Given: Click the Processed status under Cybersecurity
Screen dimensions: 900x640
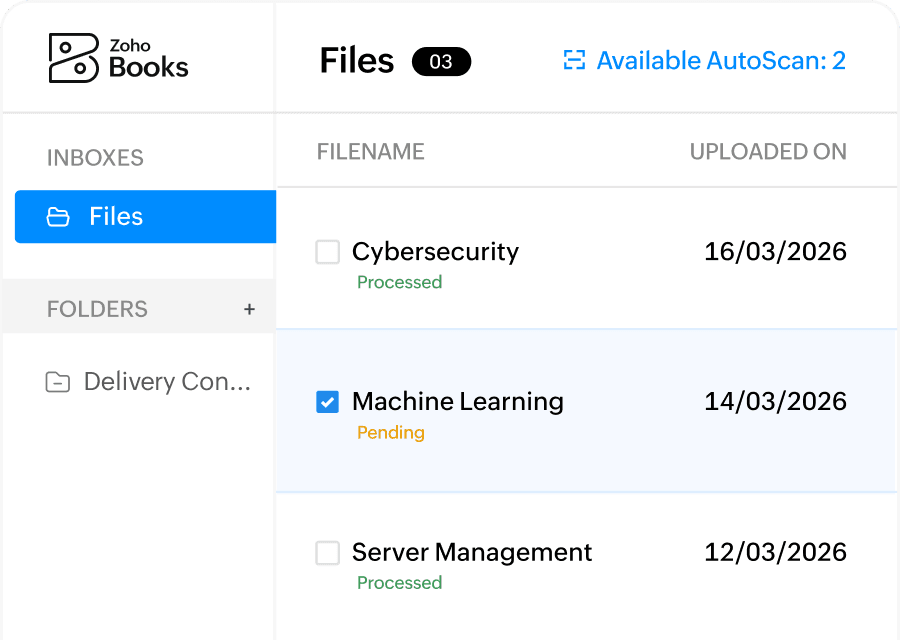Looking at the screenshot, I should pyautogui.click(x=399, y=282).
